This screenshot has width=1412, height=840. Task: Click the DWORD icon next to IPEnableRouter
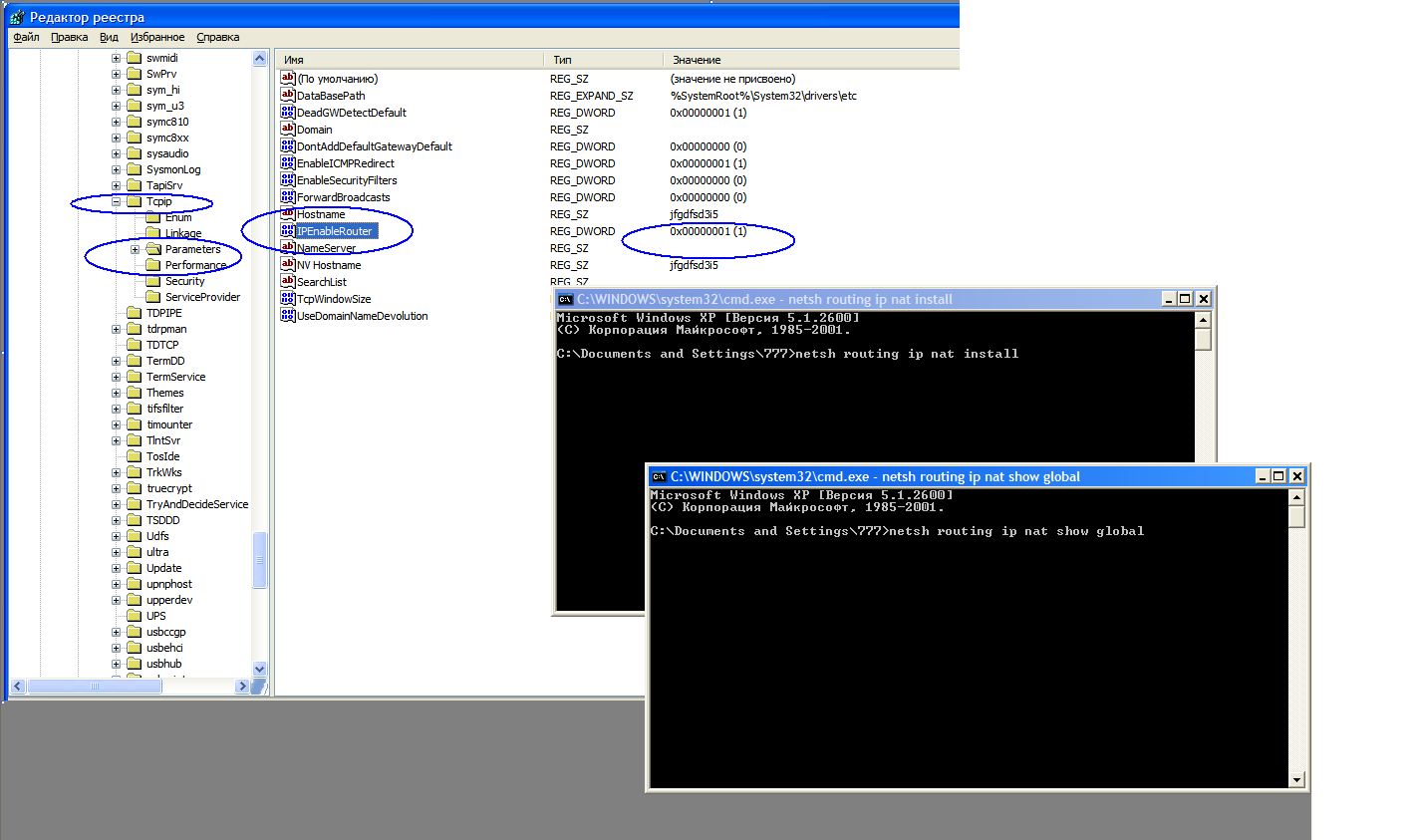click(x=288, y=231)
